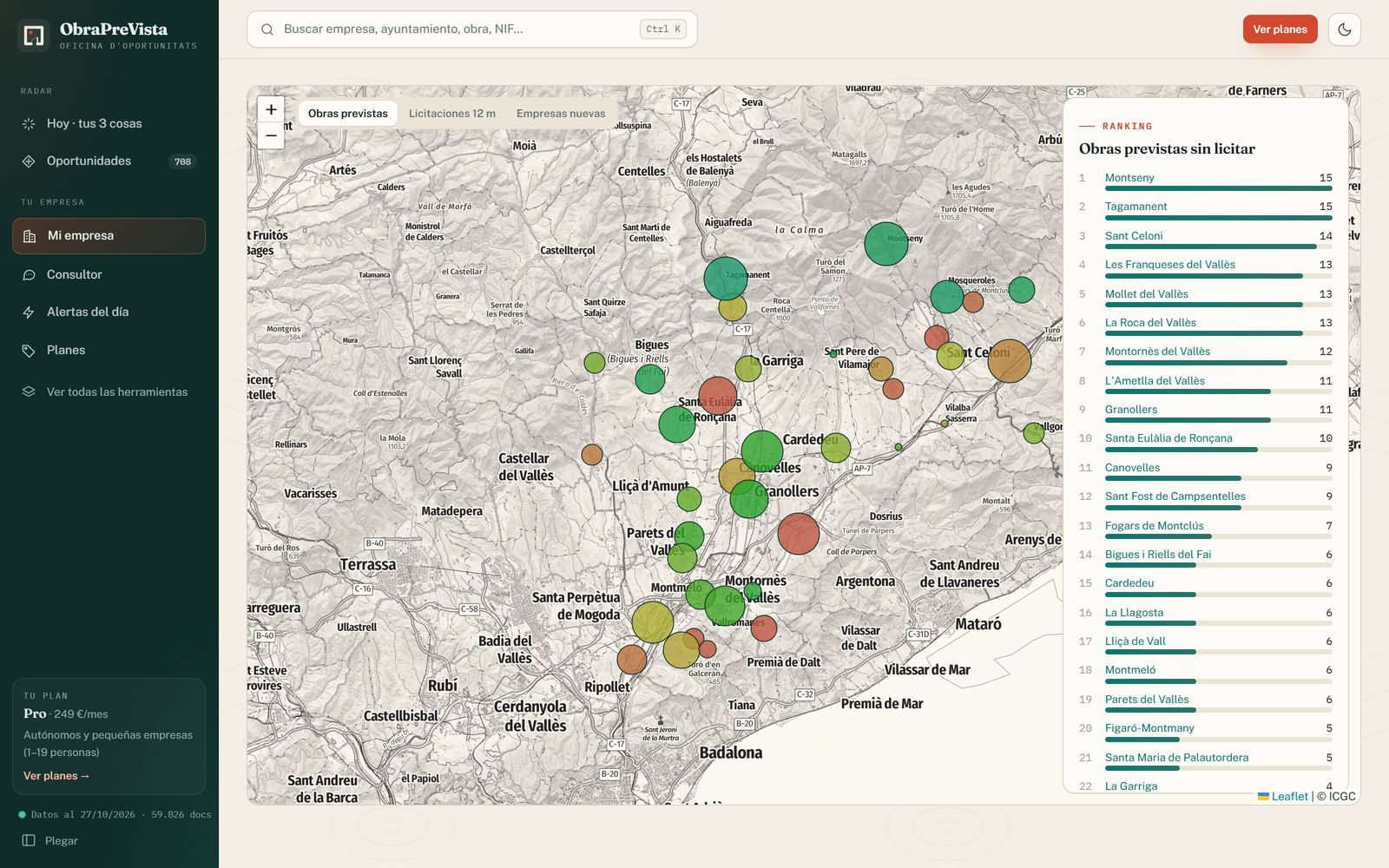Toggle dark mode moon icon
1389x868 pixels.
click(x=1345, y=30)
